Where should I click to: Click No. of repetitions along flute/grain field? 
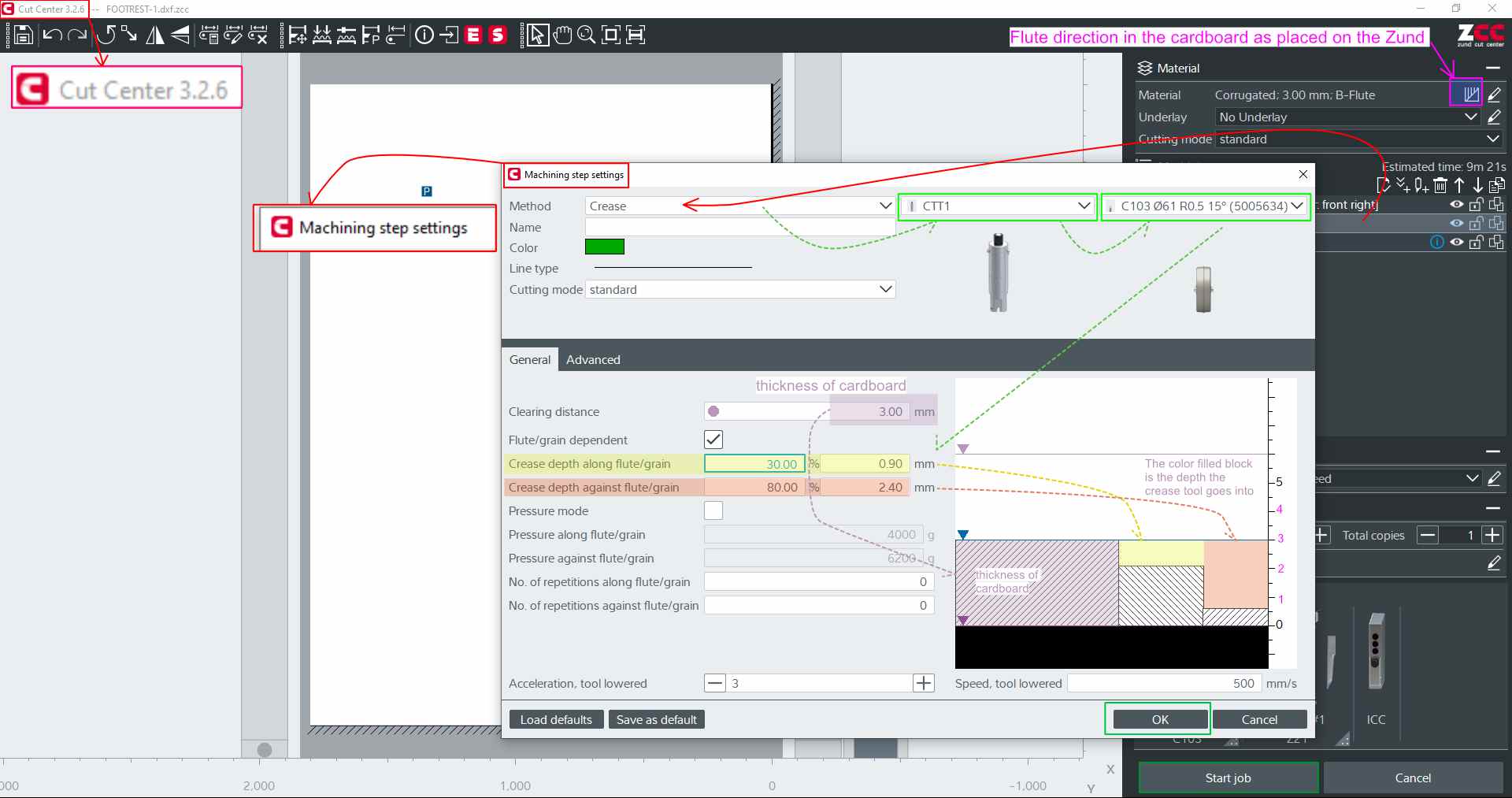(x=819, y=581)
